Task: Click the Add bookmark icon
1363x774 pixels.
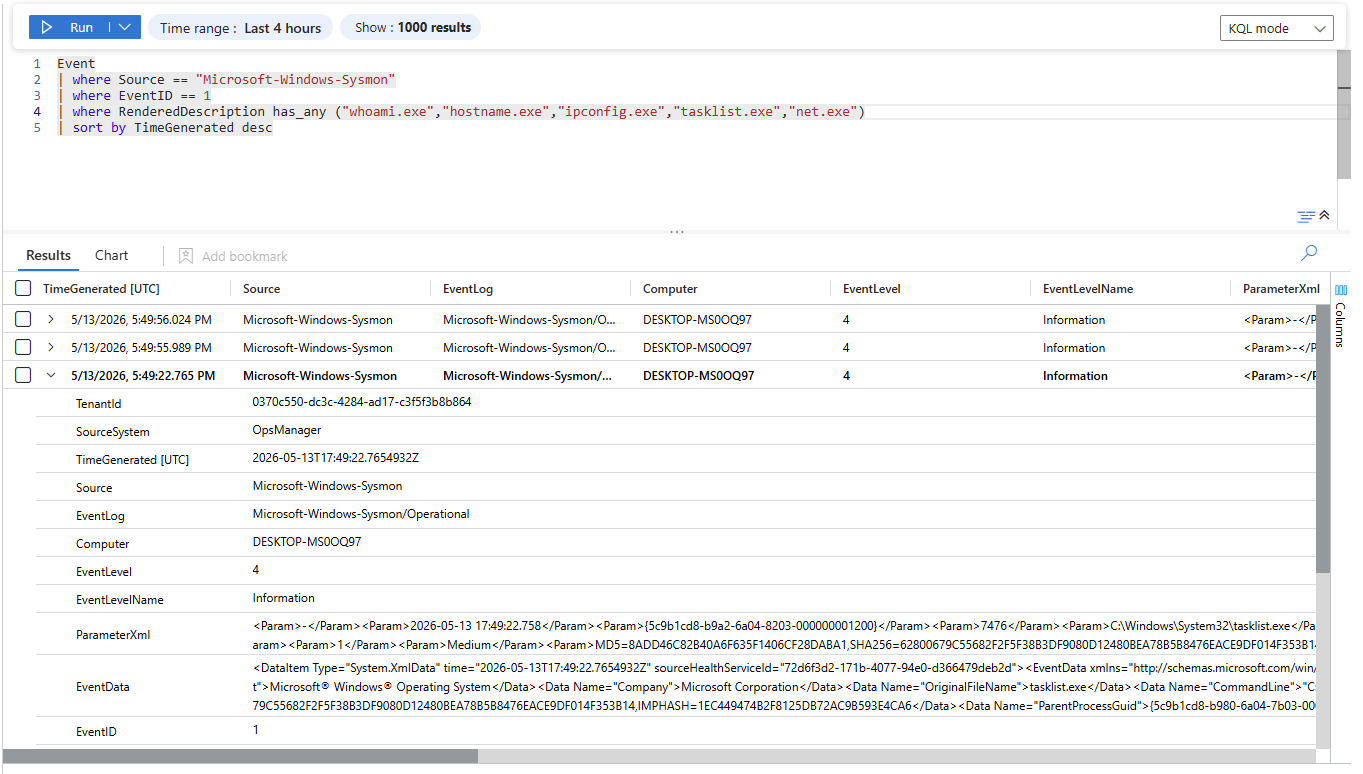Action: point(186,256)
